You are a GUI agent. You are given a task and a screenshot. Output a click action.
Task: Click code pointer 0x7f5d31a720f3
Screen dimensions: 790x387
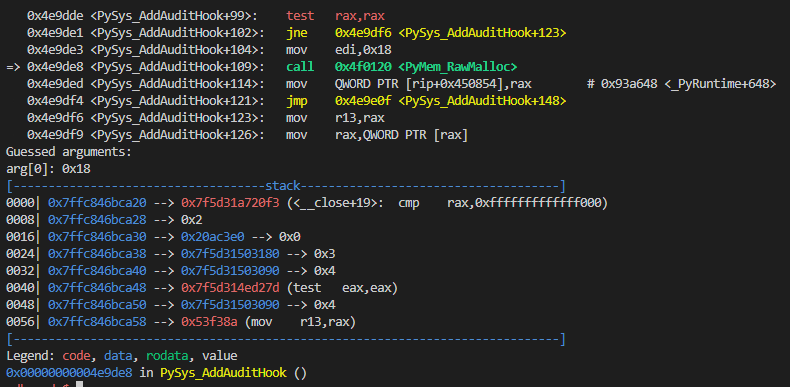230,203
